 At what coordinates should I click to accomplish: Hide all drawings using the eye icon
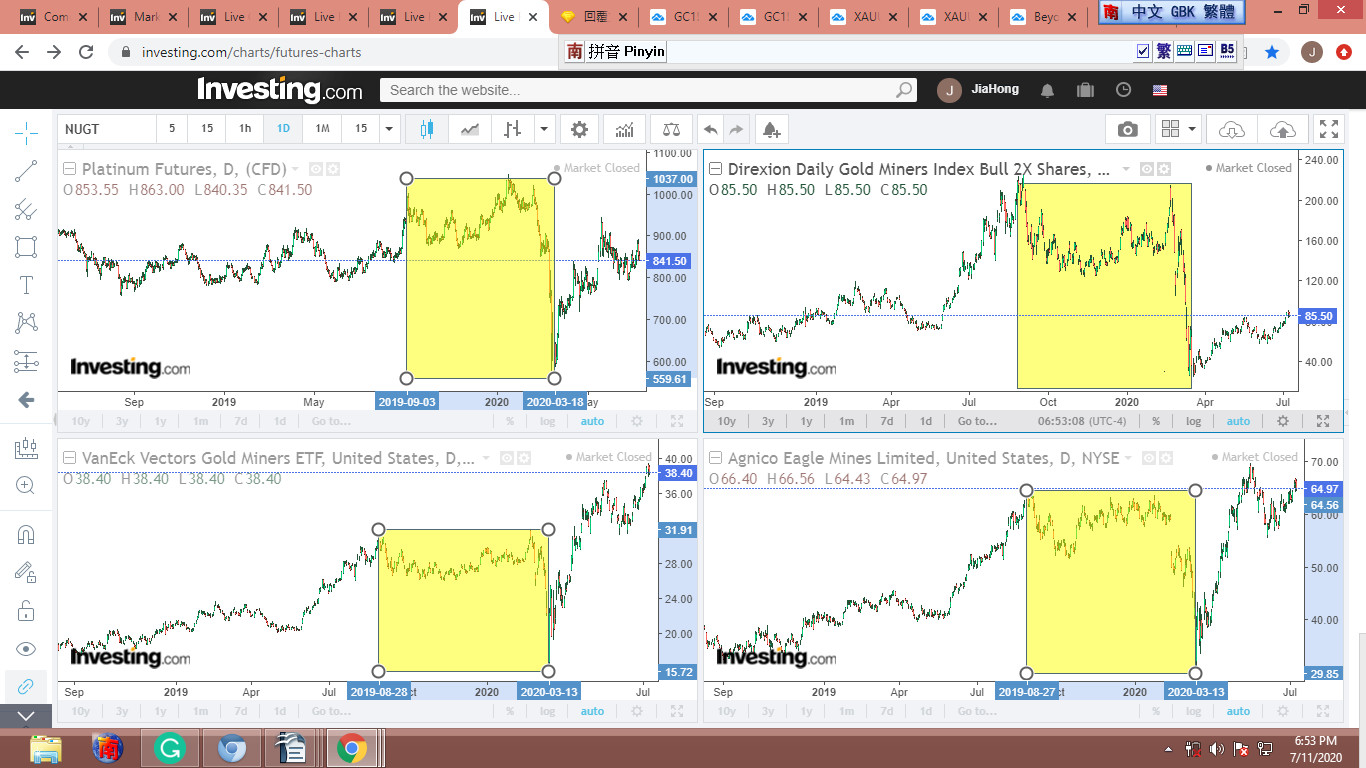[x=27, y=649]
